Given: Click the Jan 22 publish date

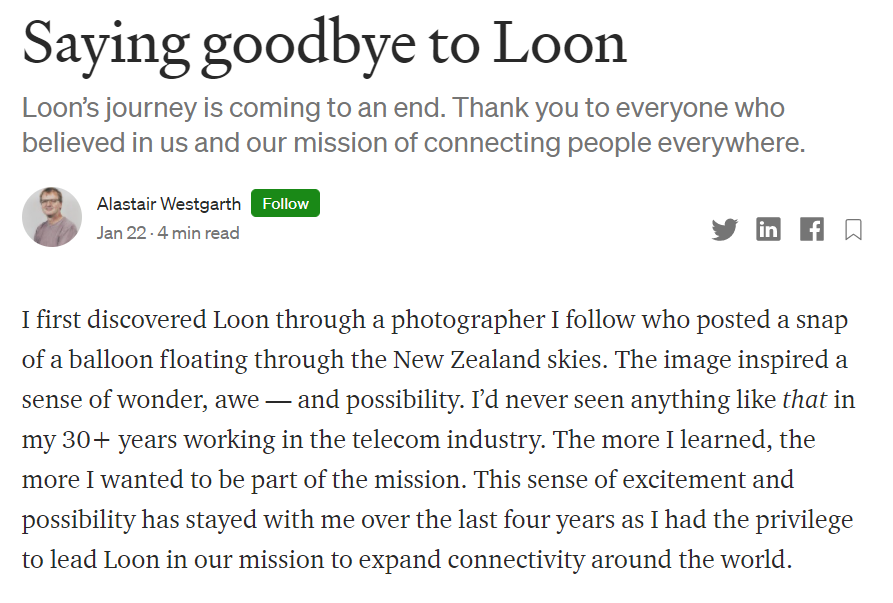Looking at the screenshot, I should tap(121, 233).
